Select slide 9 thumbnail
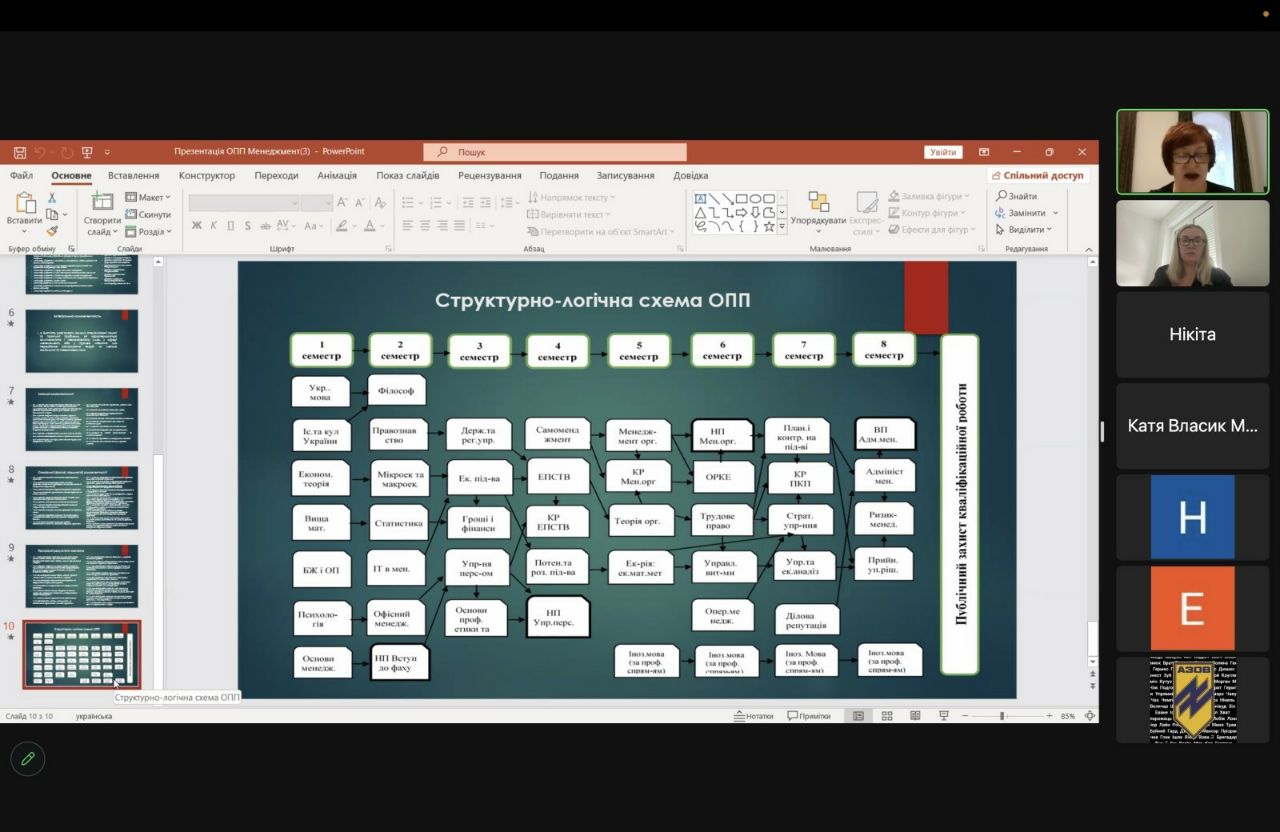 [82, 576]
